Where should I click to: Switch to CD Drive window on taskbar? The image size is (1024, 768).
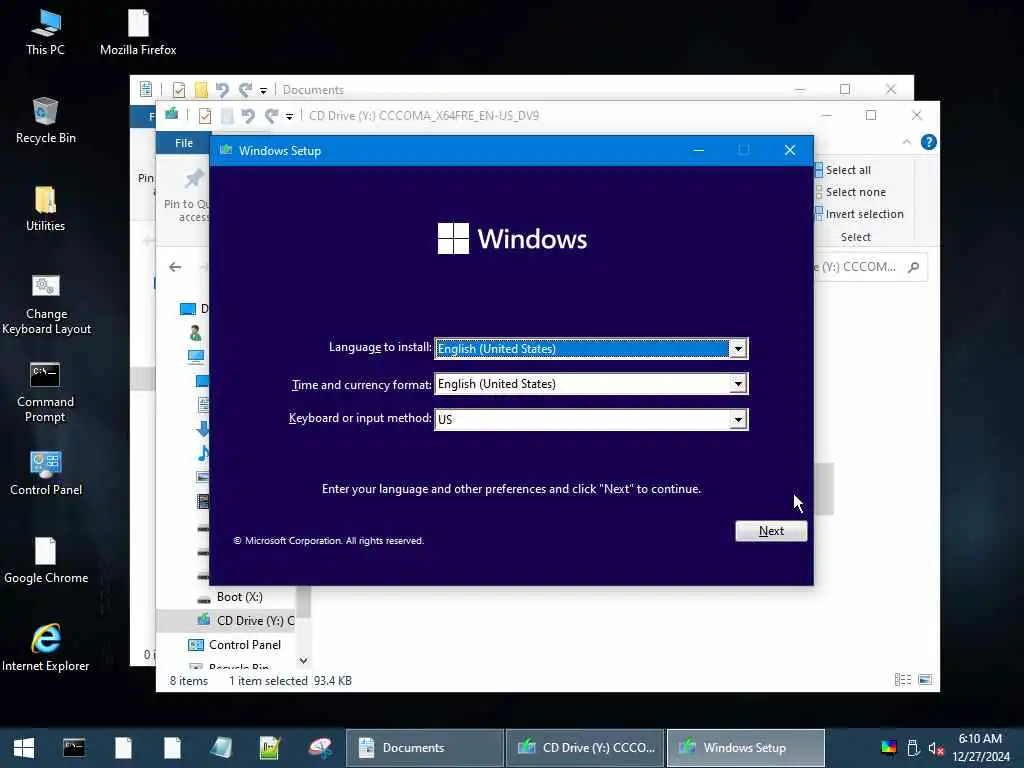585,748
